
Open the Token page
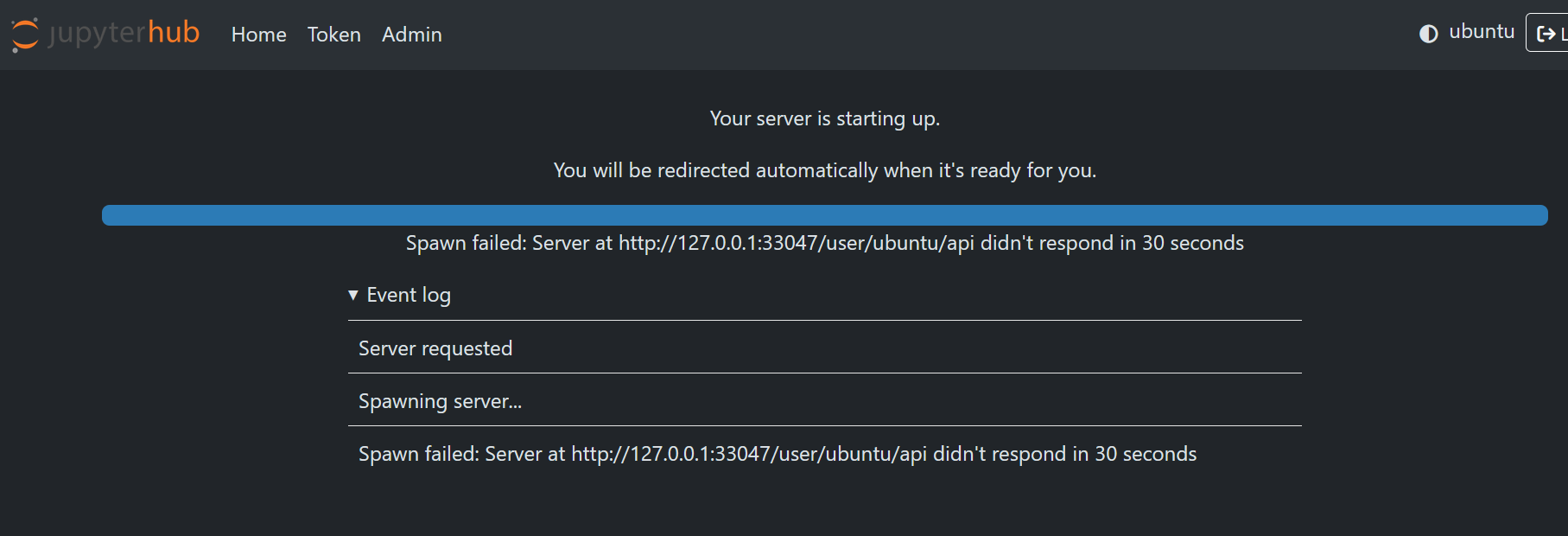(x=333, y=35)
